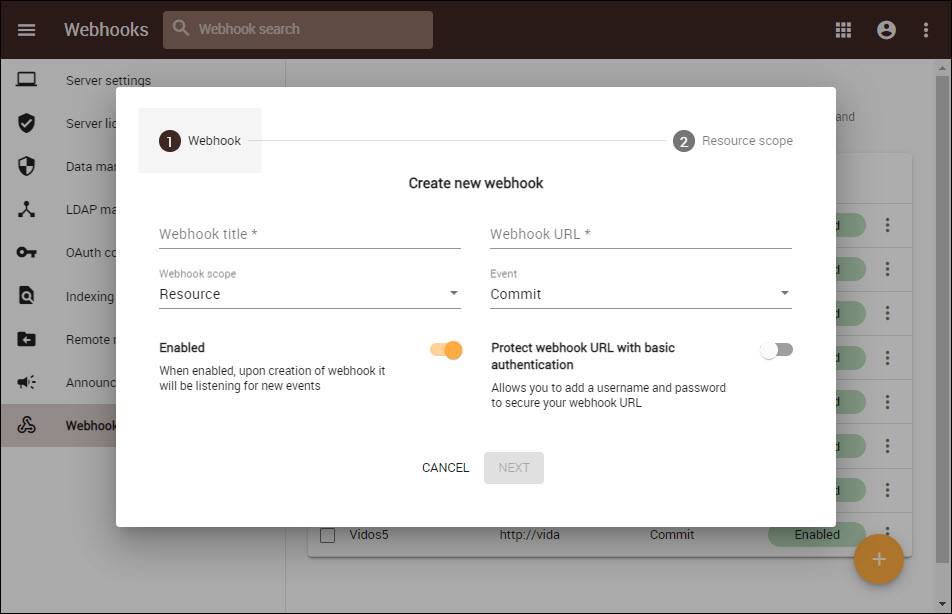Toggle the Enabled webhook switch
This screenshot has height=614, width=952.
(446, 350)
